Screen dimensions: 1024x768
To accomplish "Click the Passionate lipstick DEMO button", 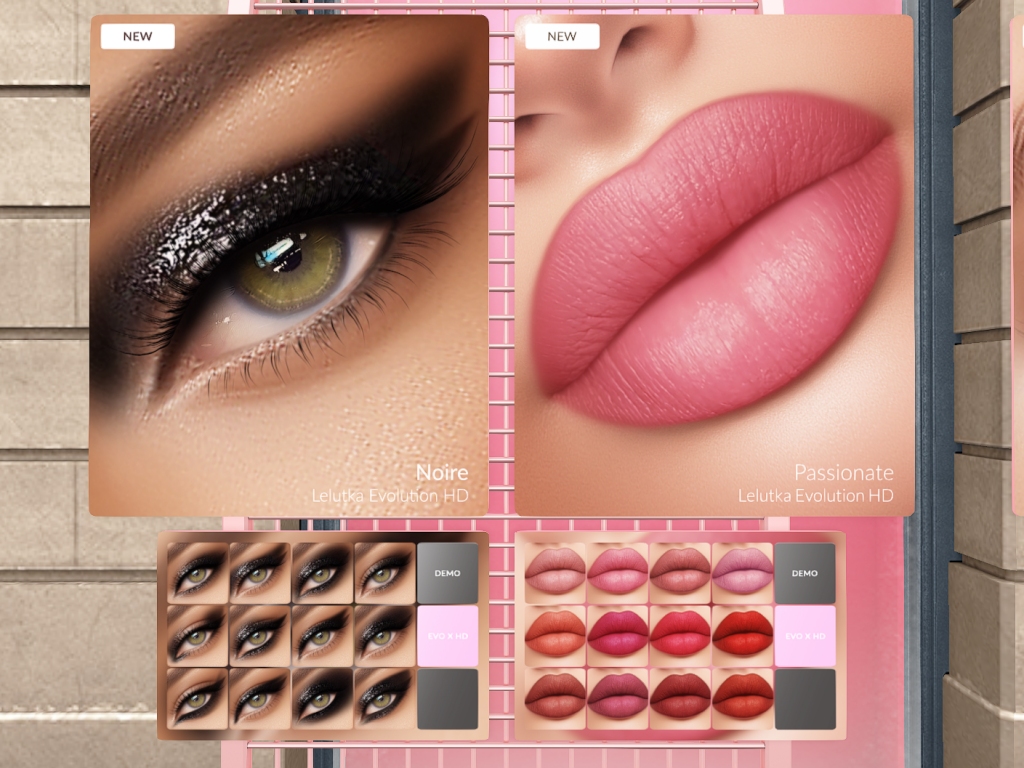I will click(x=804, y=573).
